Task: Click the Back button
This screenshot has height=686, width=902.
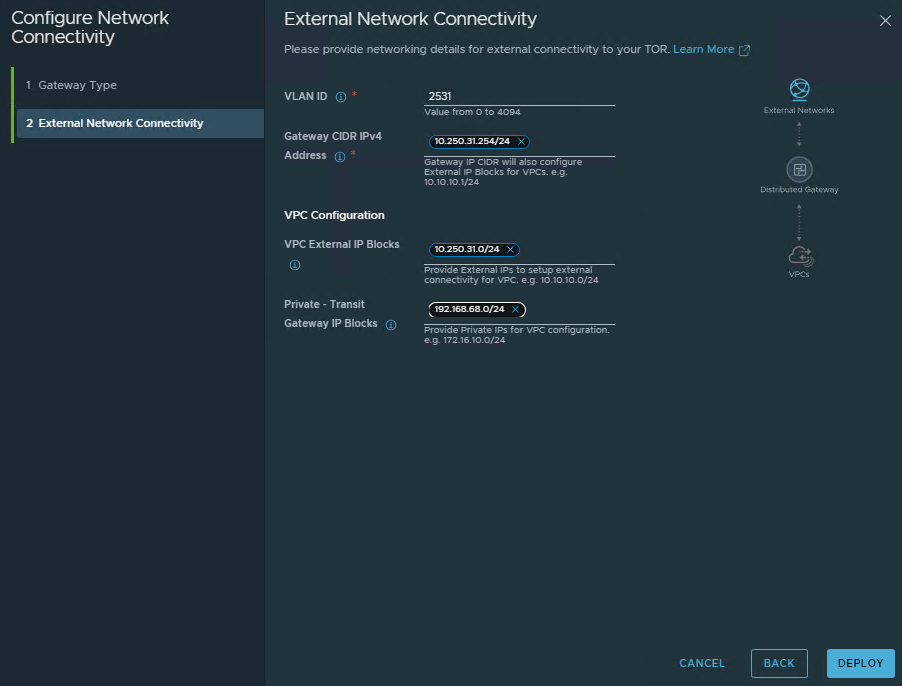Action: 778,663
